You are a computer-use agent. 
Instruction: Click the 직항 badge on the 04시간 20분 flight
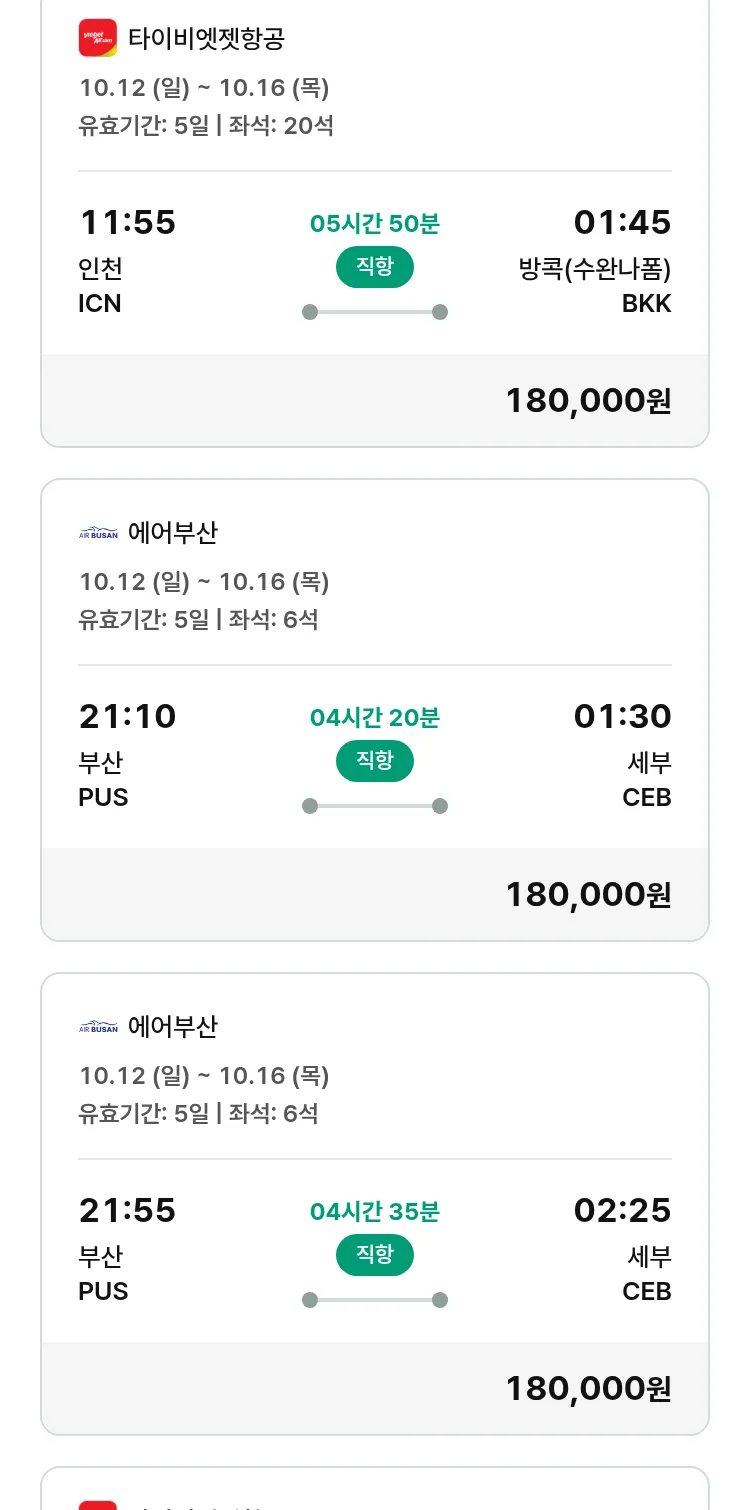[x=374, y=761]
